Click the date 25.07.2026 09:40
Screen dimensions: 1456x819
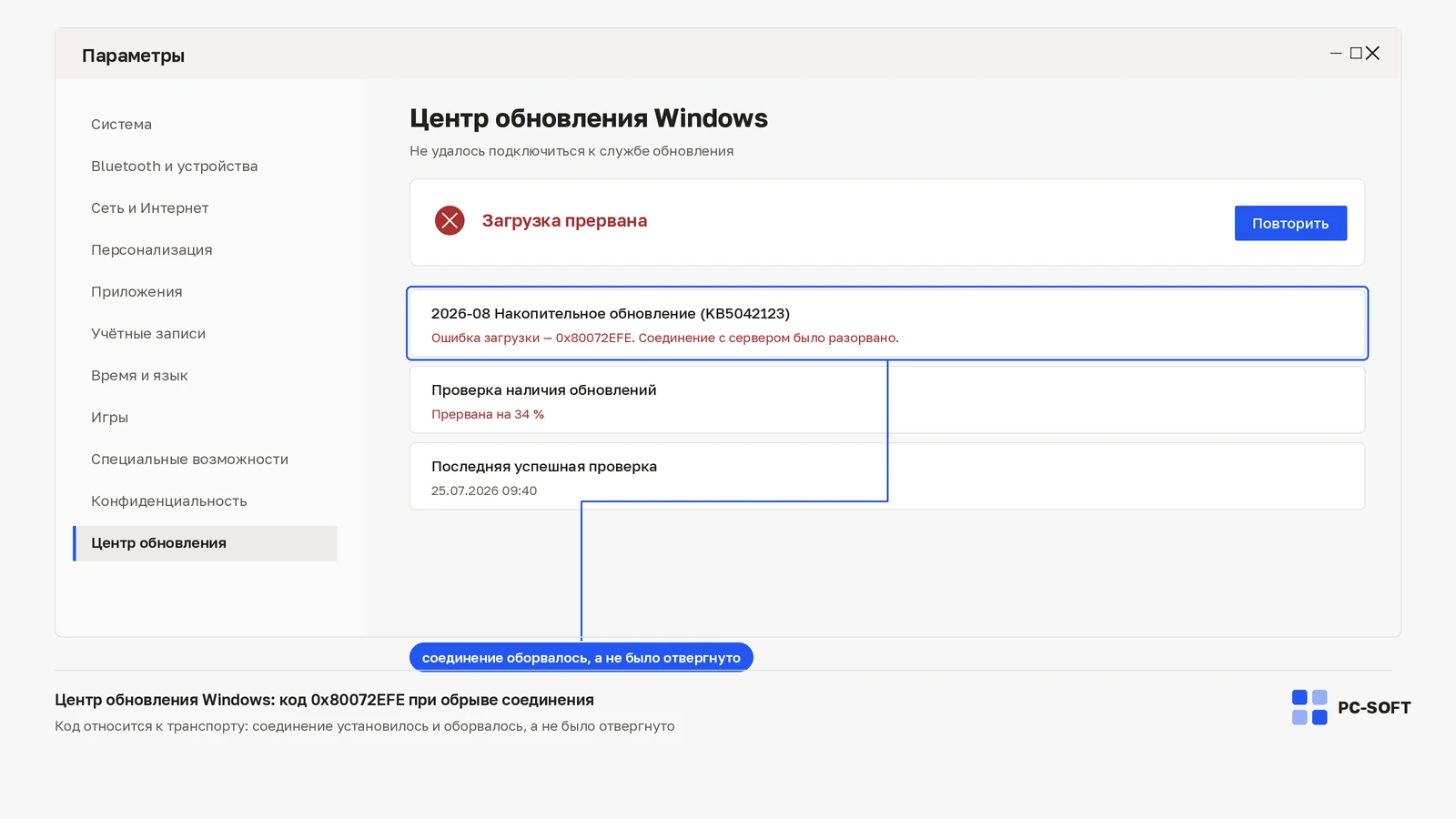(484, 490)
